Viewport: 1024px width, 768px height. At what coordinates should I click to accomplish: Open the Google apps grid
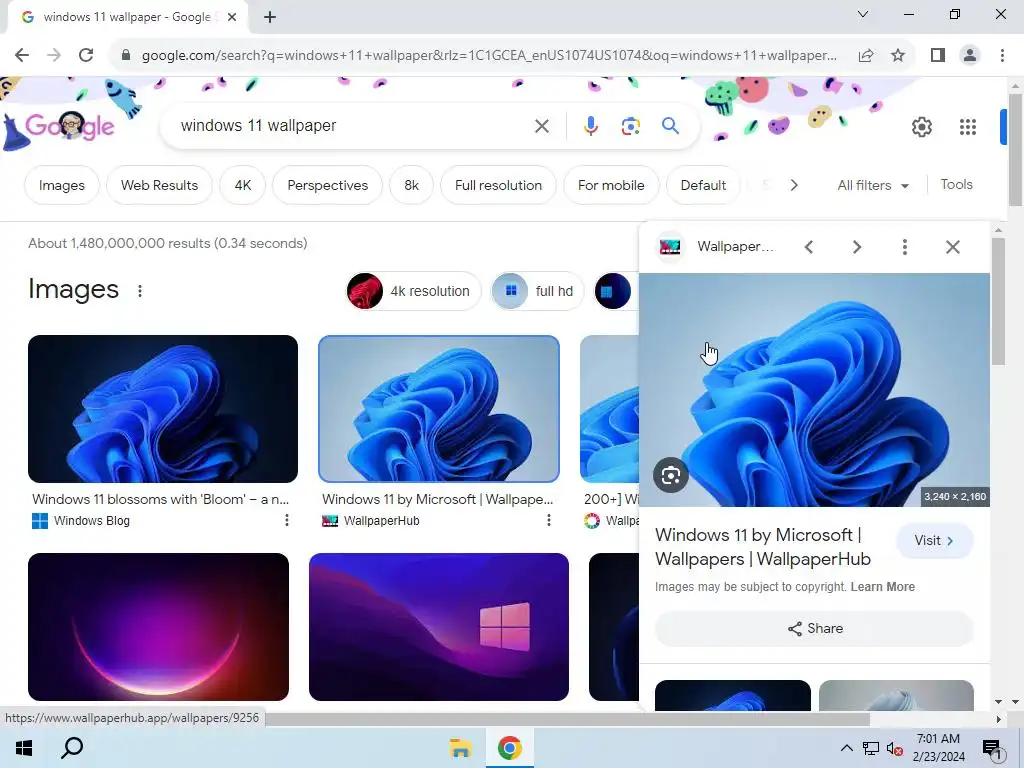[x=968, y=127]
